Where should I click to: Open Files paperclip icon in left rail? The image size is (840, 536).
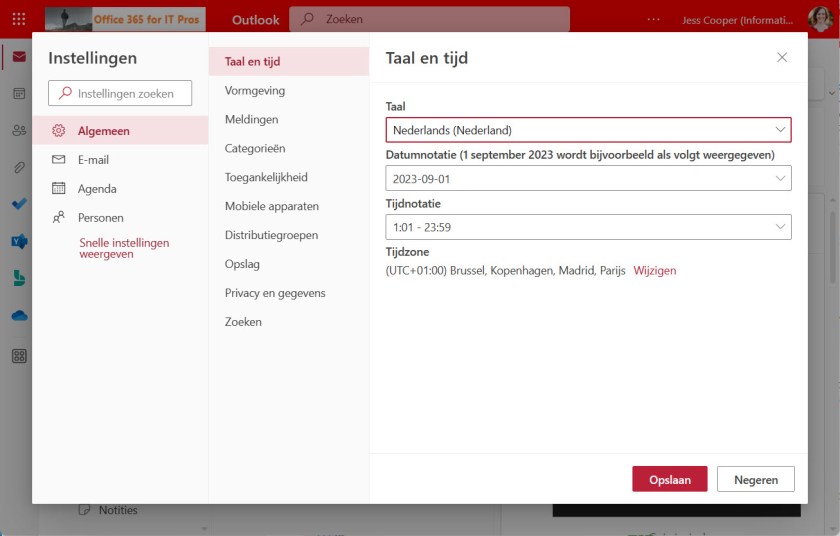19,168
